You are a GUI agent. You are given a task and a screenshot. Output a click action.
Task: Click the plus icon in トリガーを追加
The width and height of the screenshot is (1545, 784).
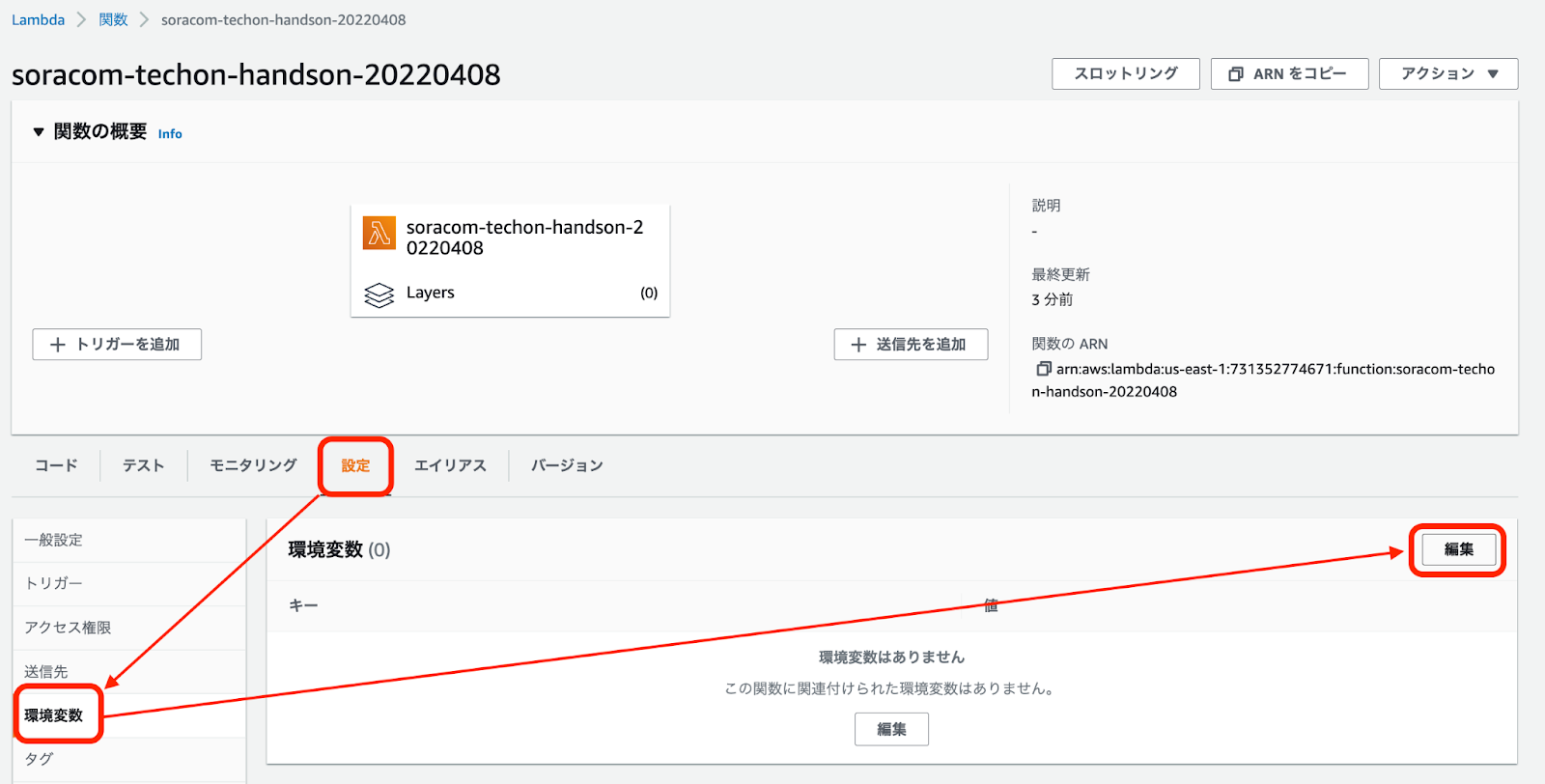(58, 345)
